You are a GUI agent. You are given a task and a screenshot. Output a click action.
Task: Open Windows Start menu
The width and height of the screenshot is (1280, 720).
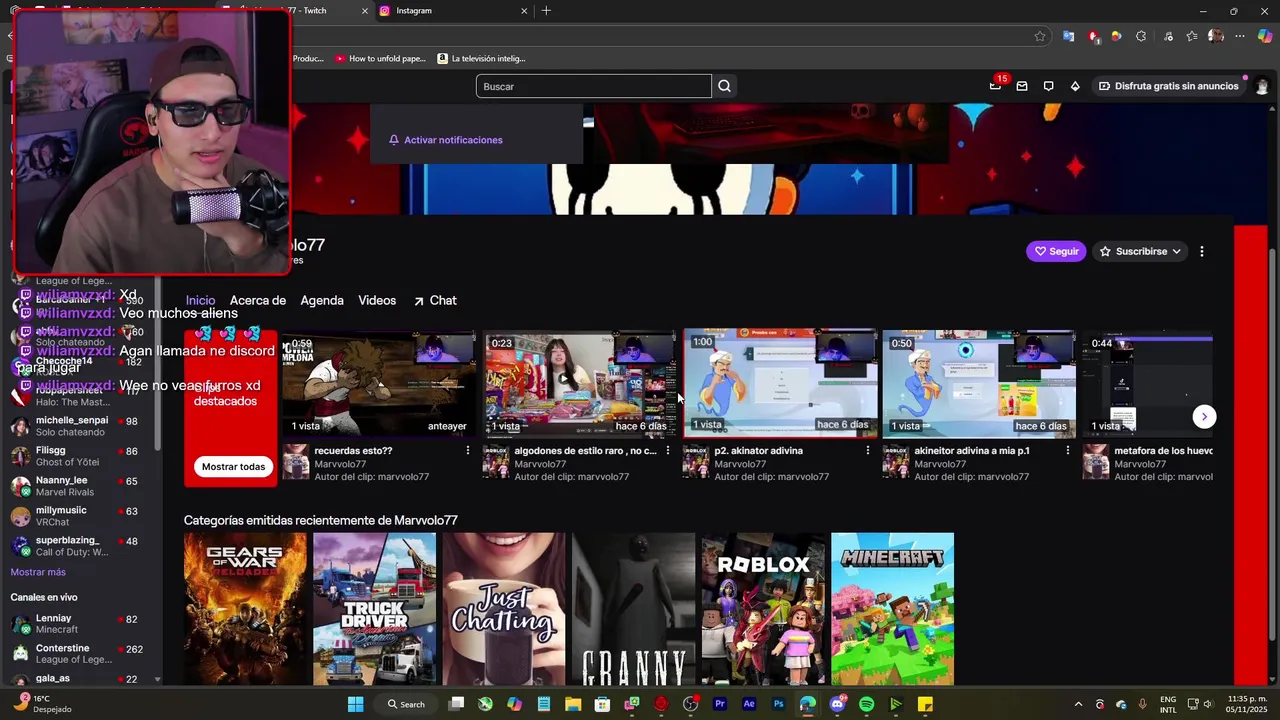355,704
